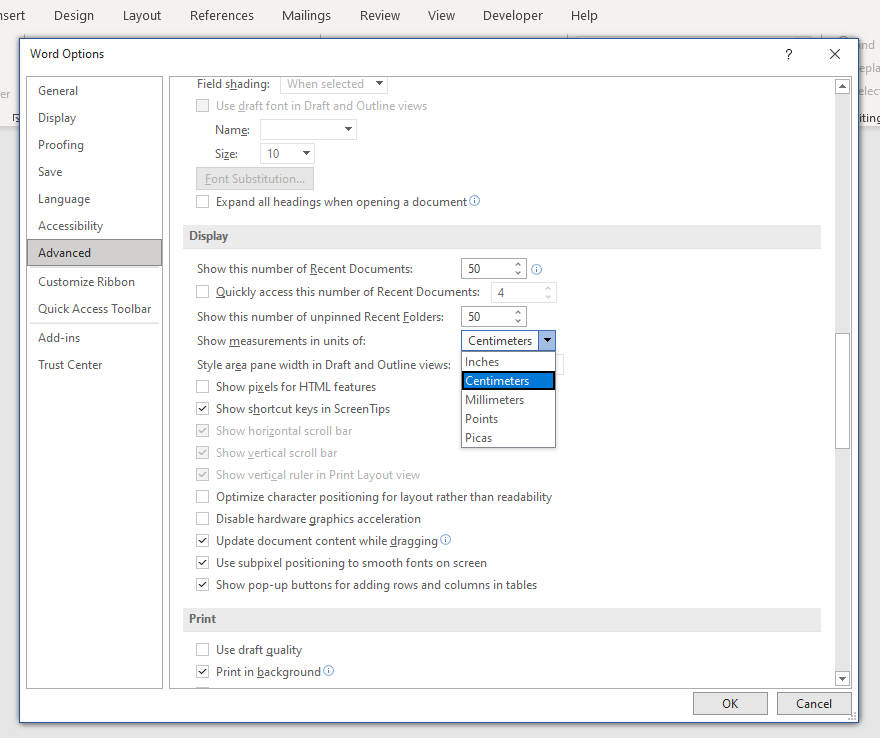Open the Language options category
The width and height of the screenshot is (880, 738).
94,199
